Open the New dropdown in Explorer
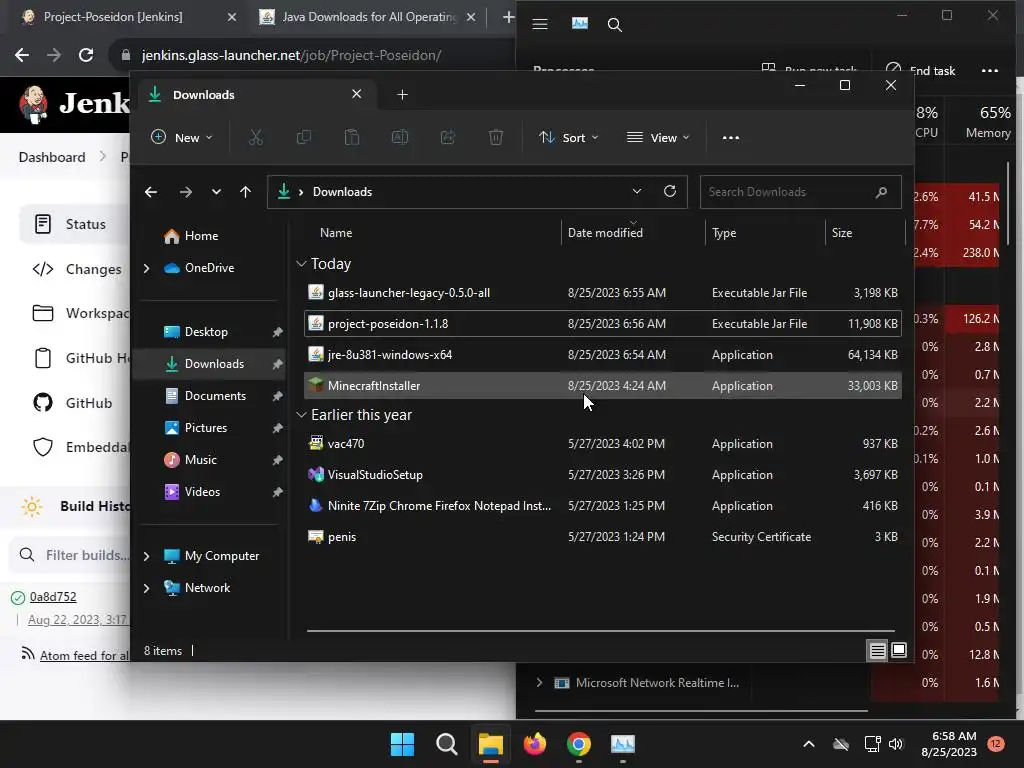1024x768 pixels. pyautogui.click(x=182, y=138)
